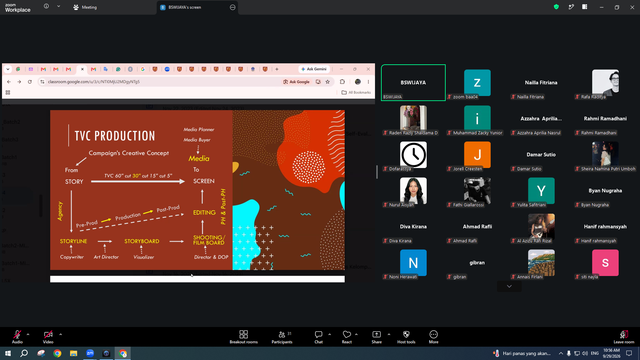The image size is (640, 360).
Task: Open audio options arrow next to Audio
Action: [28, 334]
